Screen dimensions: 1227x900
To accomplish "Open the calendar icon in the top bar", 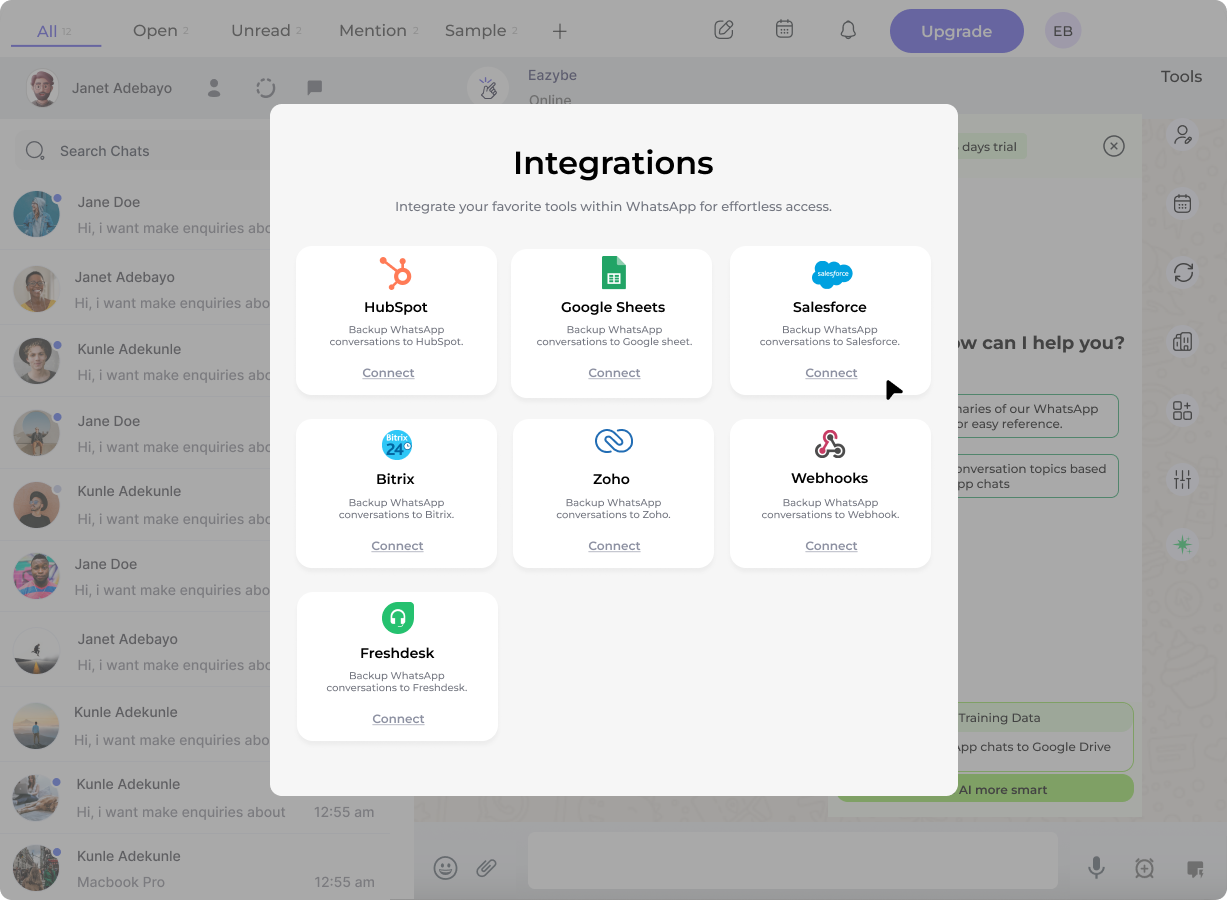I will coord(784,30).
